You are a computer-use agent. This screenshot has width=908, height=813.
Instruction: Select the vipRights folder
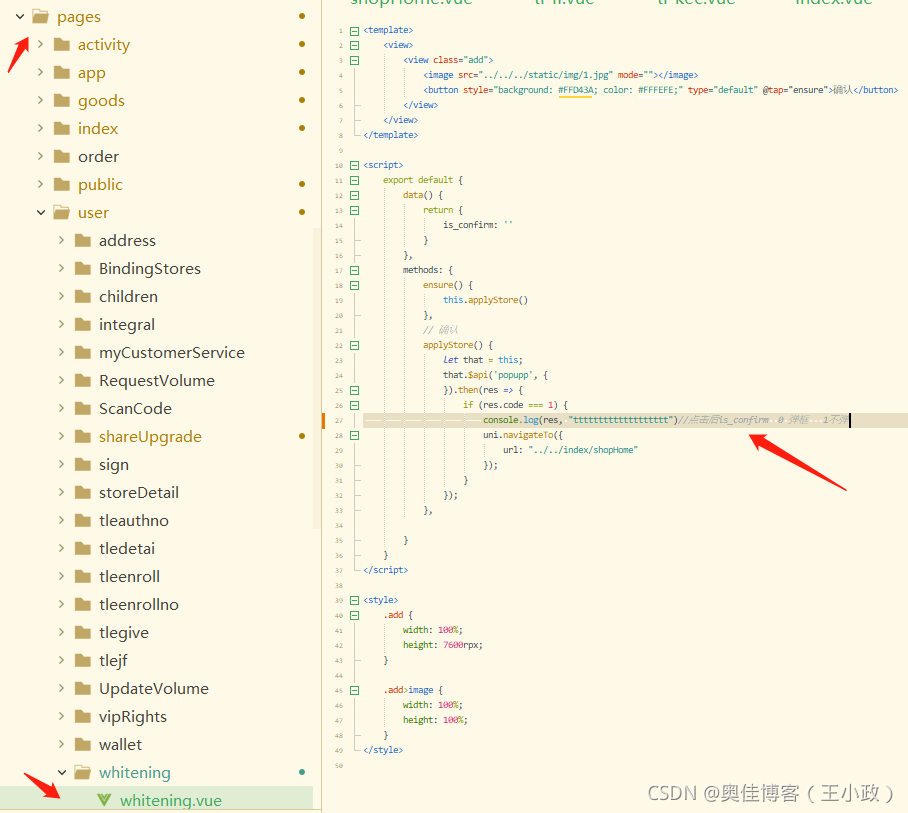point(133,716)
